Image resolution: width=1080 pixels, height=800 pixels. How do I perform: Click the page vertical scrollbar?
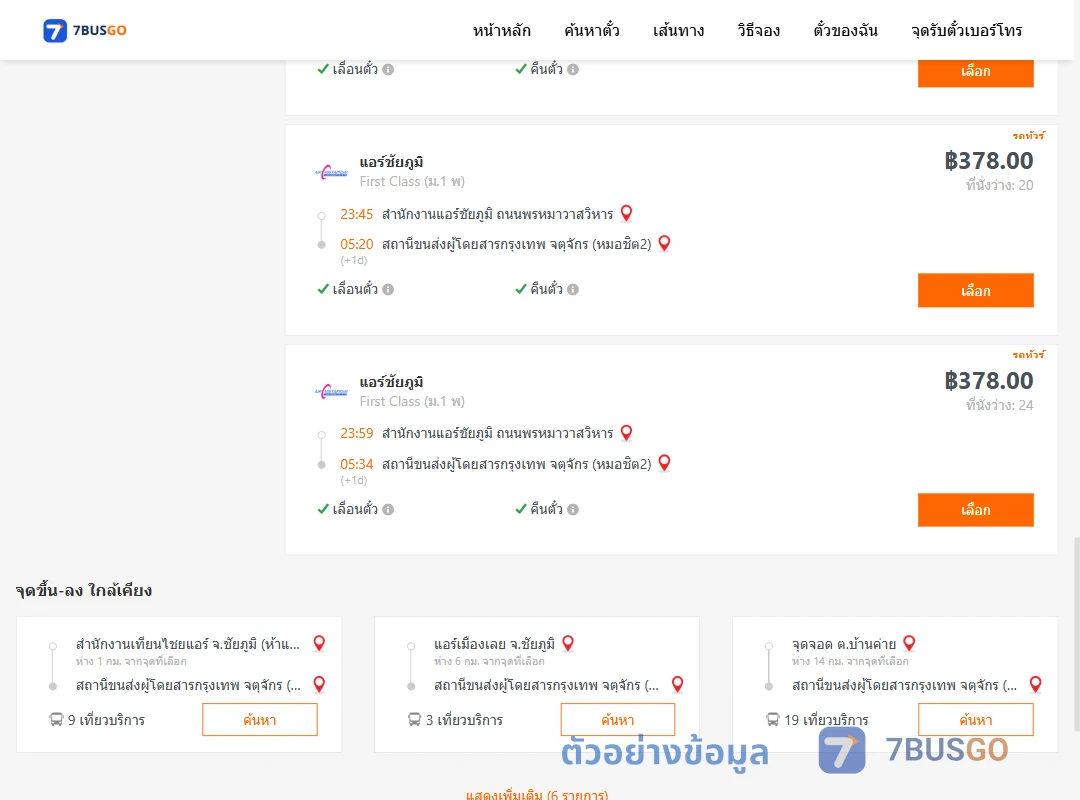pyautogui.click(x=1077, y=634)
